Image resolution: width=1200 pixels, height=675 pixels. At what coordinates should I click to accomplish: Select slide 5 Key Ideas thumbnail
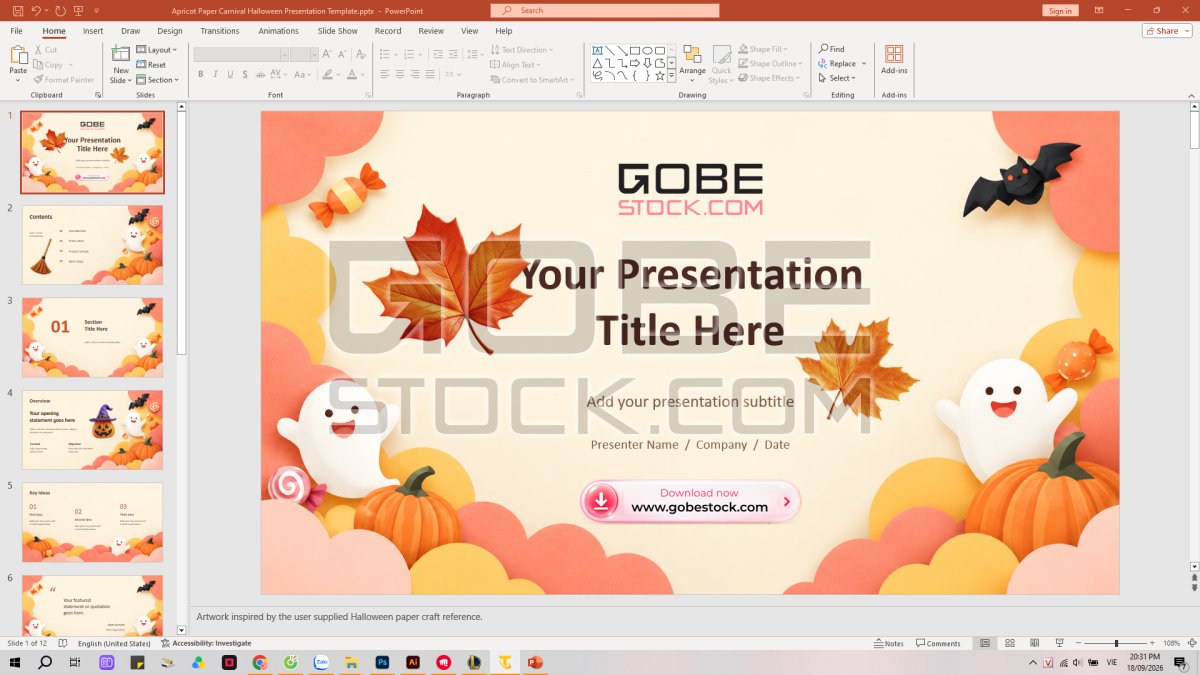(x=92, y=522)
